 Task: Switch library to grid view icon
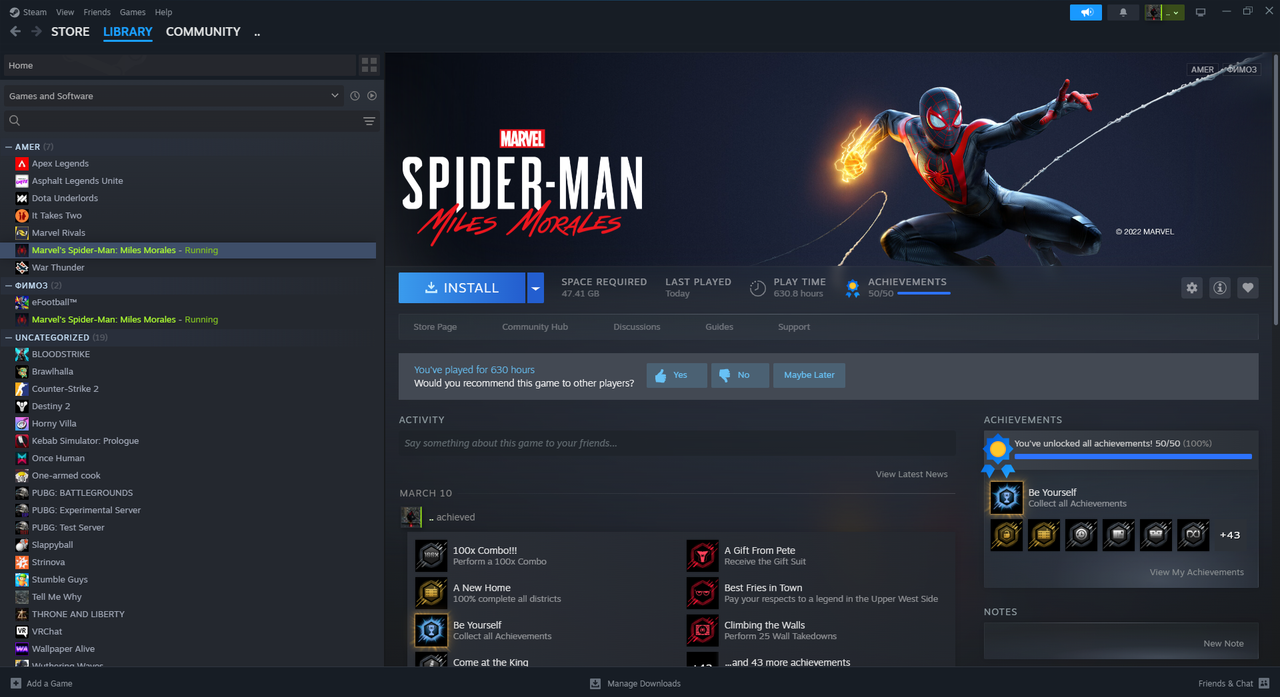click(369, 65)
